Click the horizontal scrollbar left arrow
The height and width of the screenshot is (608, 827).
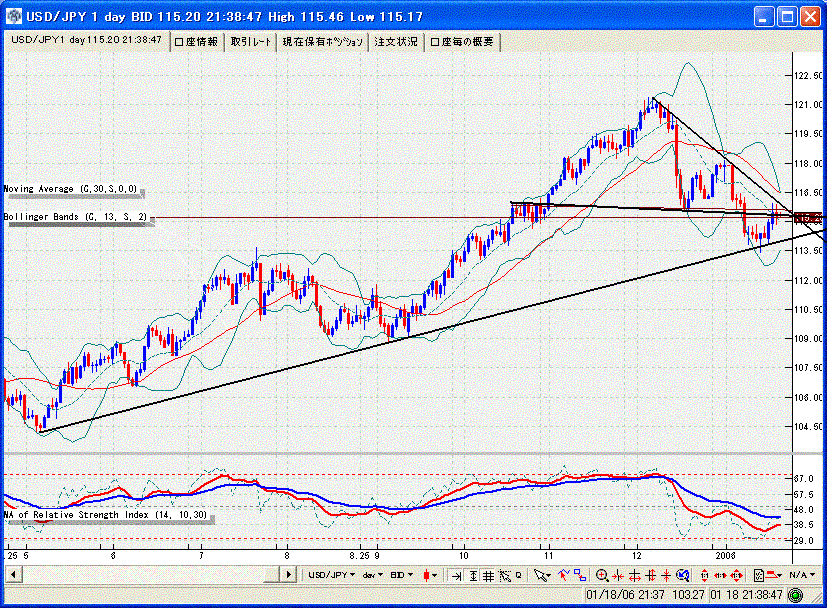point(13,575)
